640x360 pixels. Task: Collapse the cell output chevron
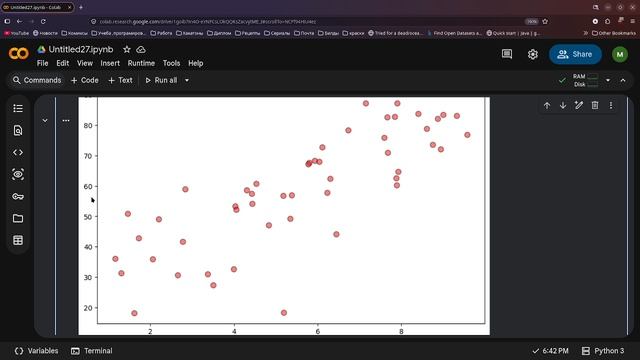point(45,120)
